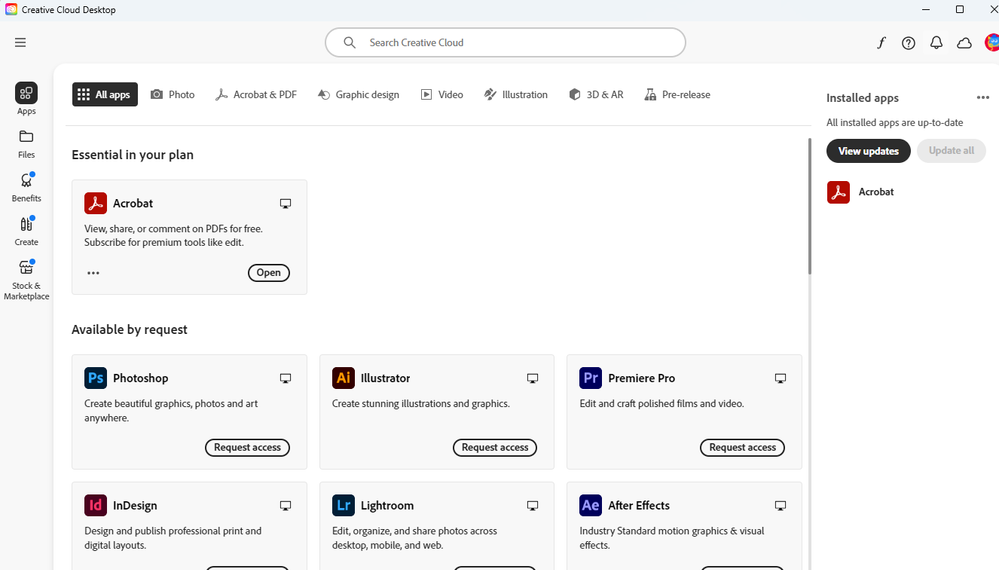Open the notifications bell icon
Screen dimensions: 999x570
(937, 43)
